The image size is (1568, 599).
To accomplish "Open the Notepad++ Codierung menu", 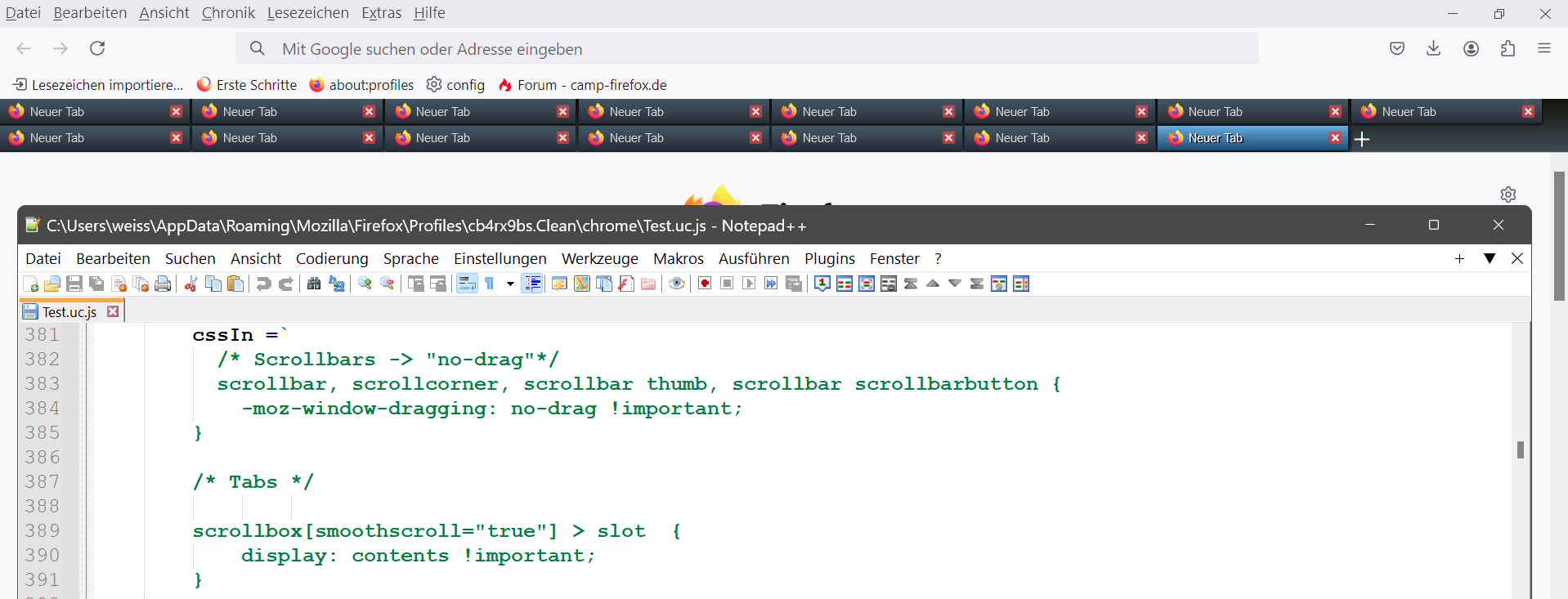I will coord(332,258).
